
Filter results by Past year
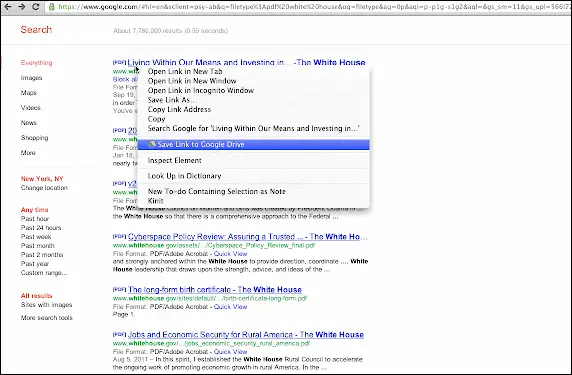click(35, 264)
